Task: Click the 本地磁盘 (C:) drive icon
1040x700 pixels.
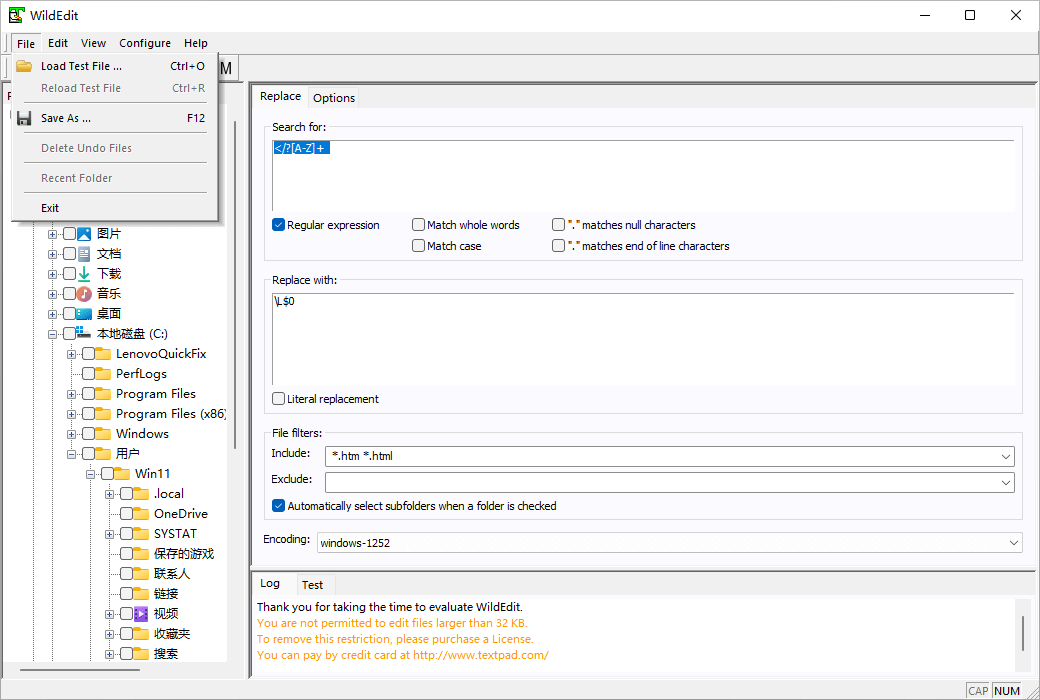Action: coord(84,333)
